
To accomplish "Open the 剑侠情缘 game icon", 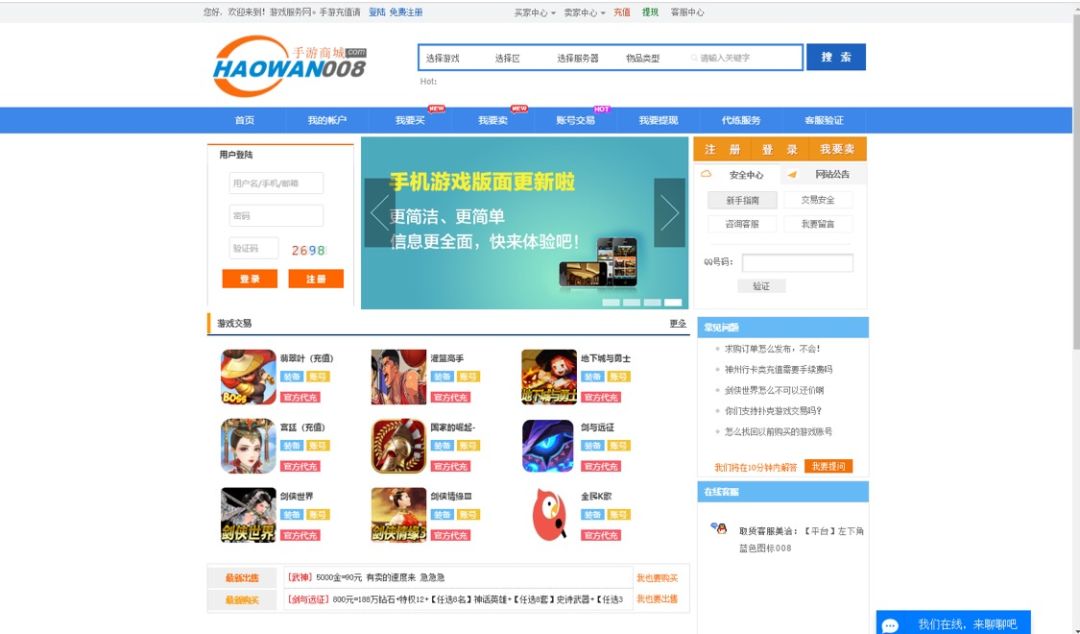I will 399,515.
